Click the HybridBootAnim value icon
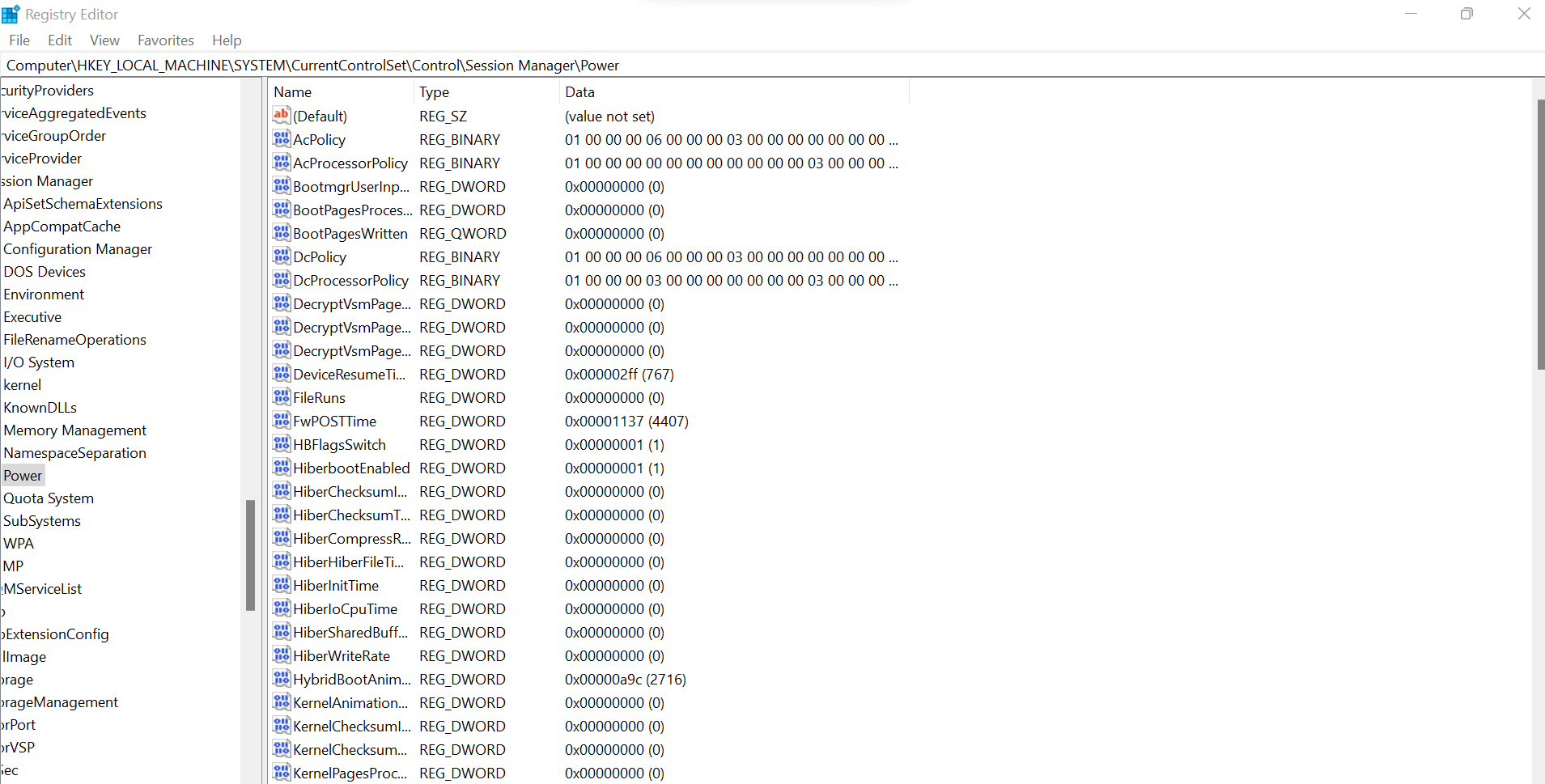 [x=281, y=679]
